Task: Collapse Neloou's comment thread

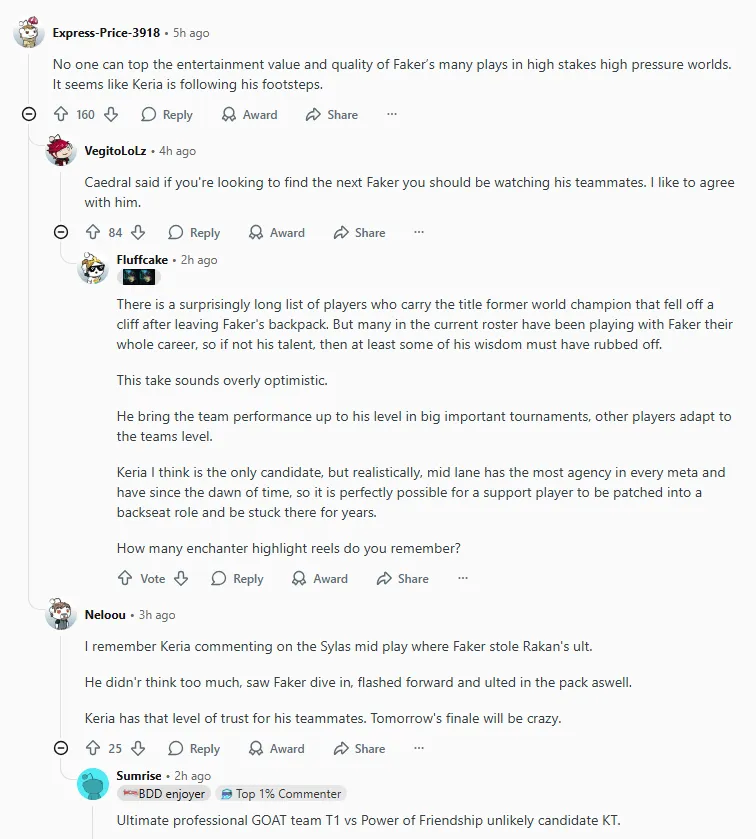Action: [x=60, y=748]
